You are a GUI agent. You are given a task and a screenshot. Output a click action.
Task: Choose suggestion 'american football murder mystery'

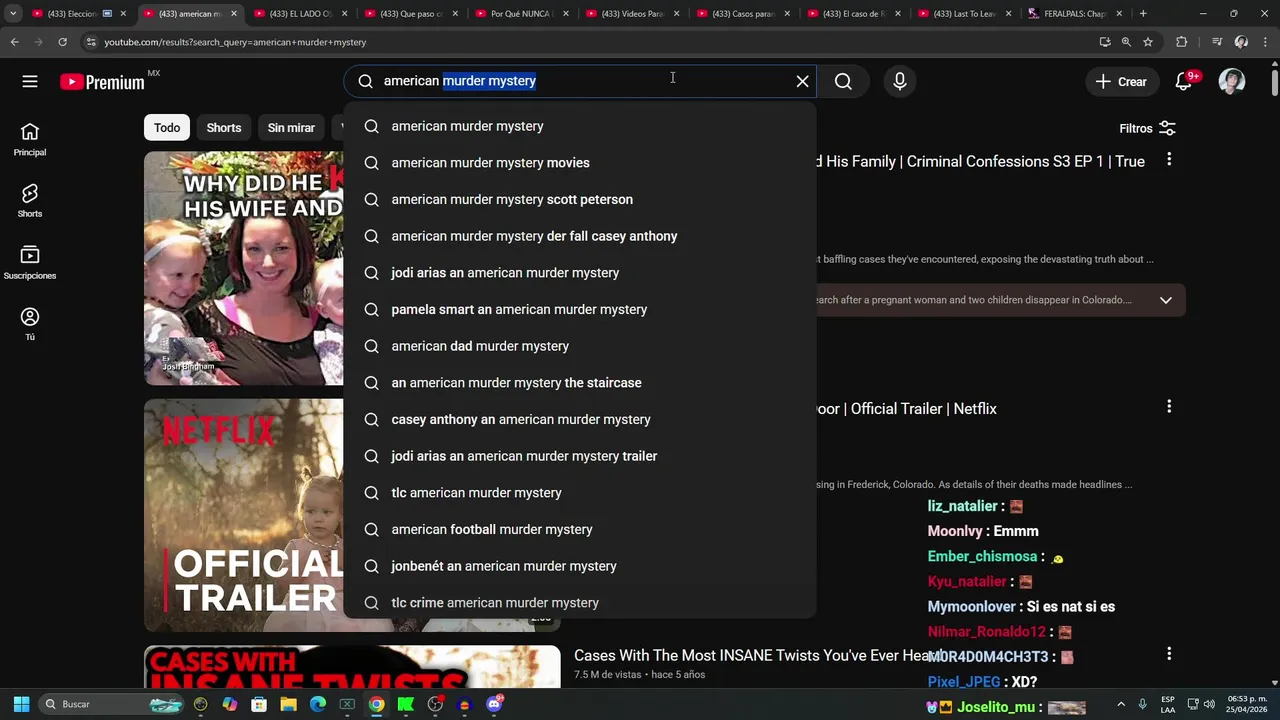(580, 529)
